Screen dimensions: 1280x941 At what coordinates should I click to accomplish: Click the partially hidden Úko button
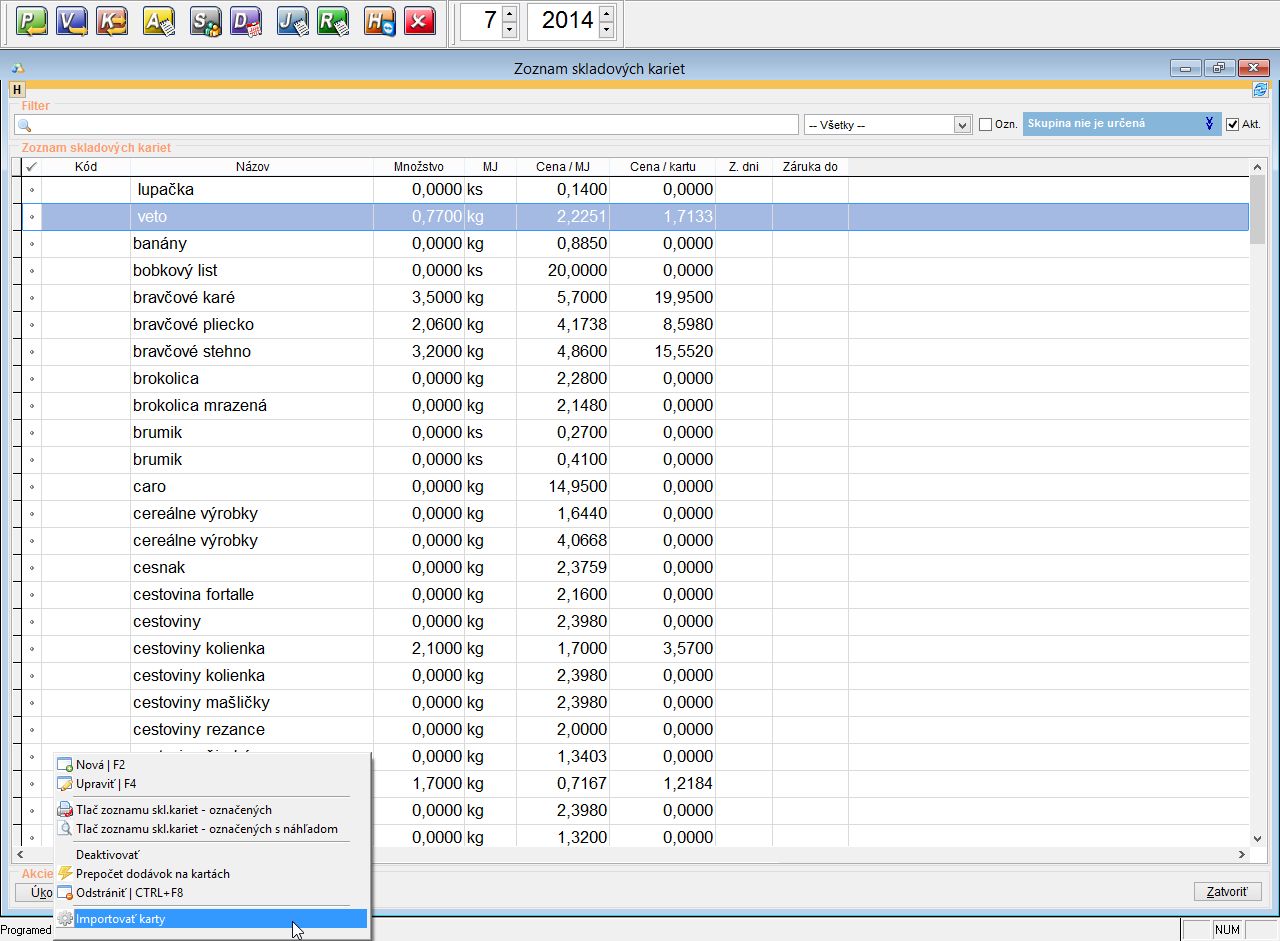click(x=35, y=892)
